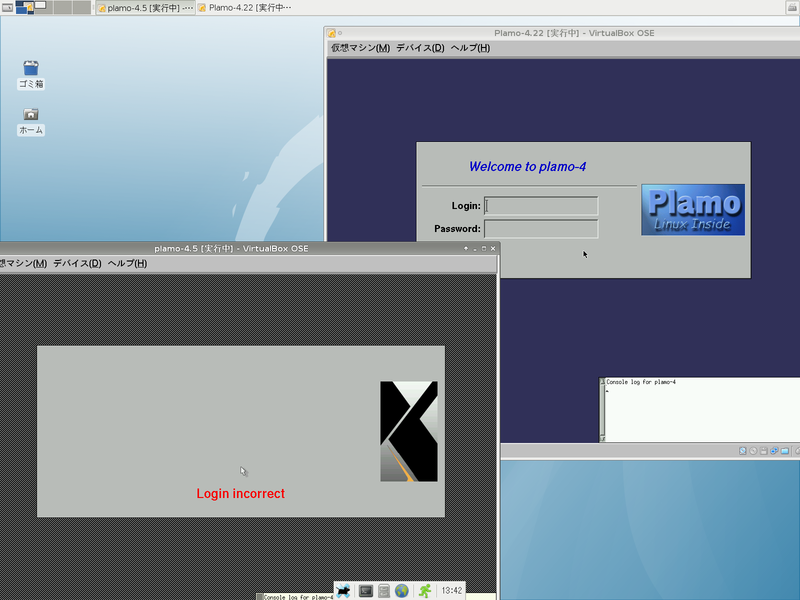Switch to the second workspace in the pager
This screenshot has height=600, width=800.
[x=43, y=7]
